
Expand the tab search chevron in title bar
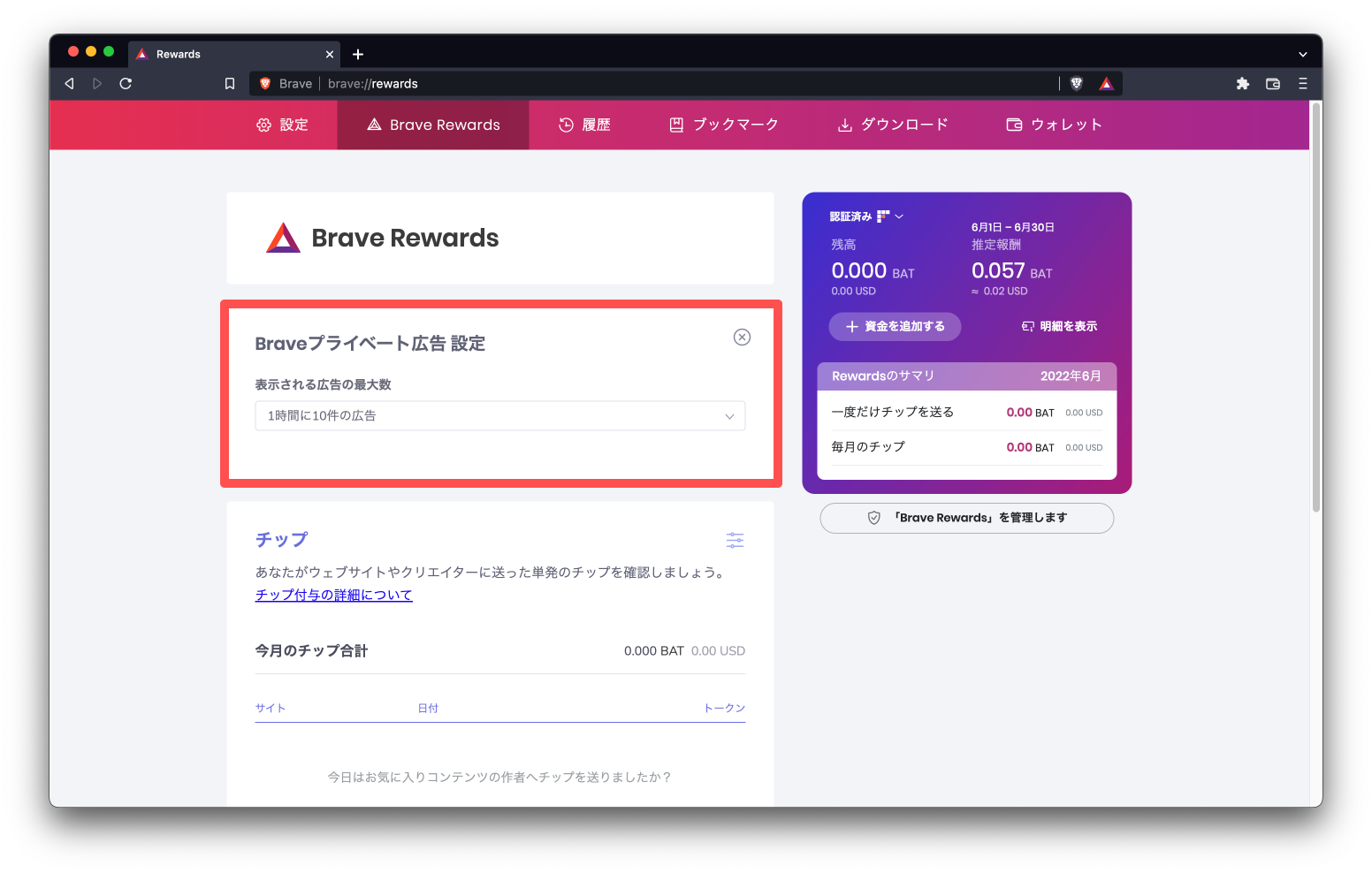click(x=1302, y=54)
